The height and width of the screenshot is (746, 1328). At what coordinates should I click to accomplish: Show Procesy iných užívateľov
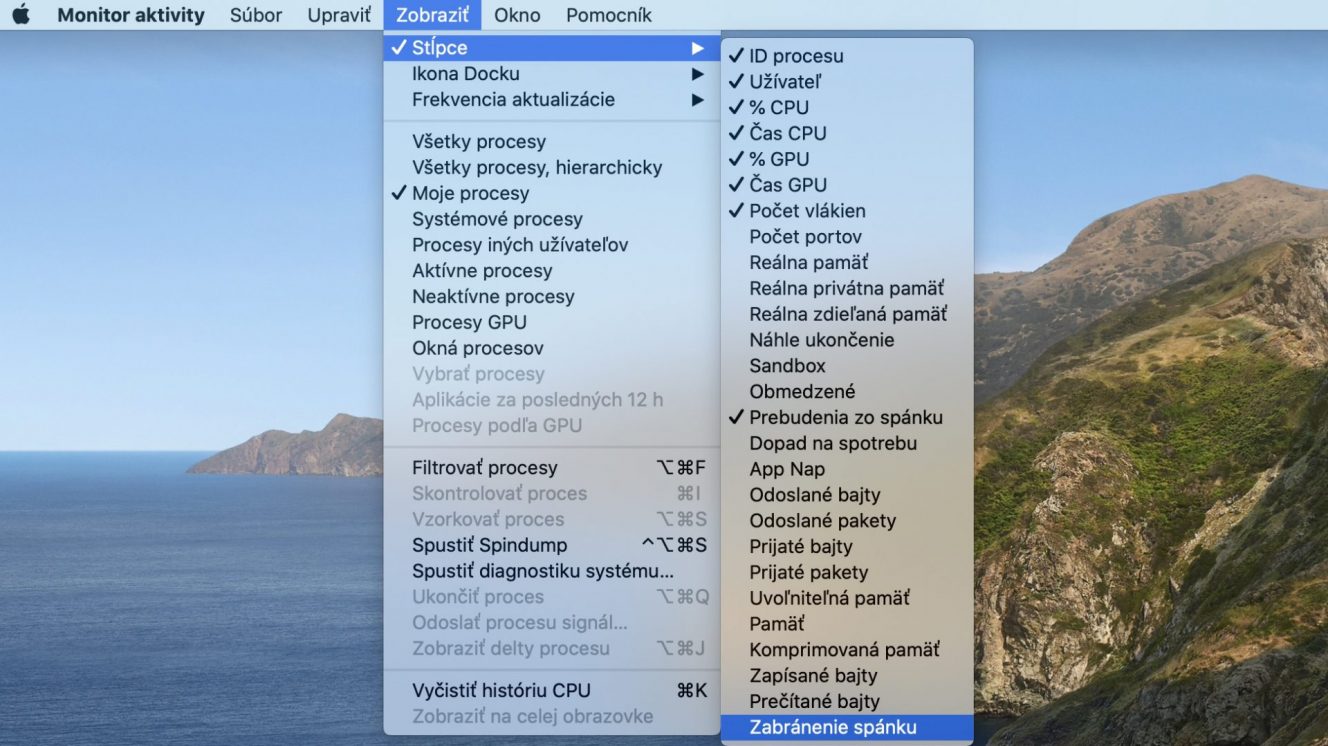point(552,245)
